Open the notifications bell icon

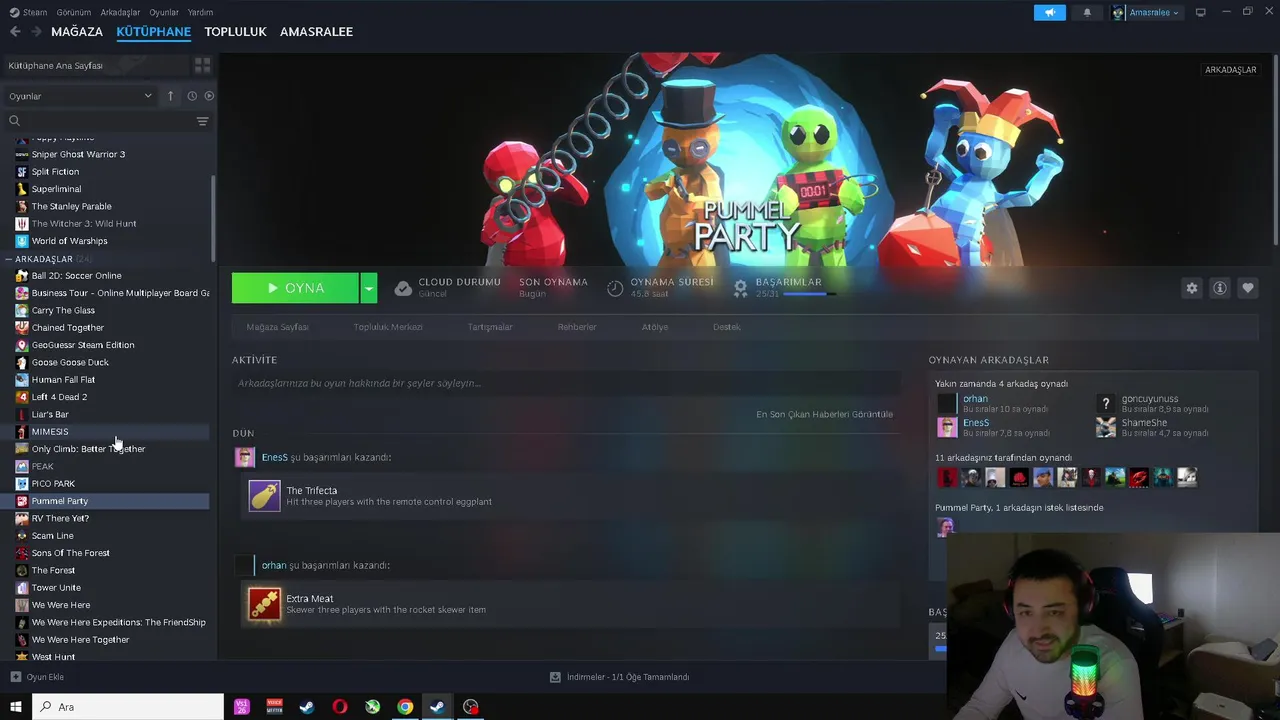coord(1087,12)
